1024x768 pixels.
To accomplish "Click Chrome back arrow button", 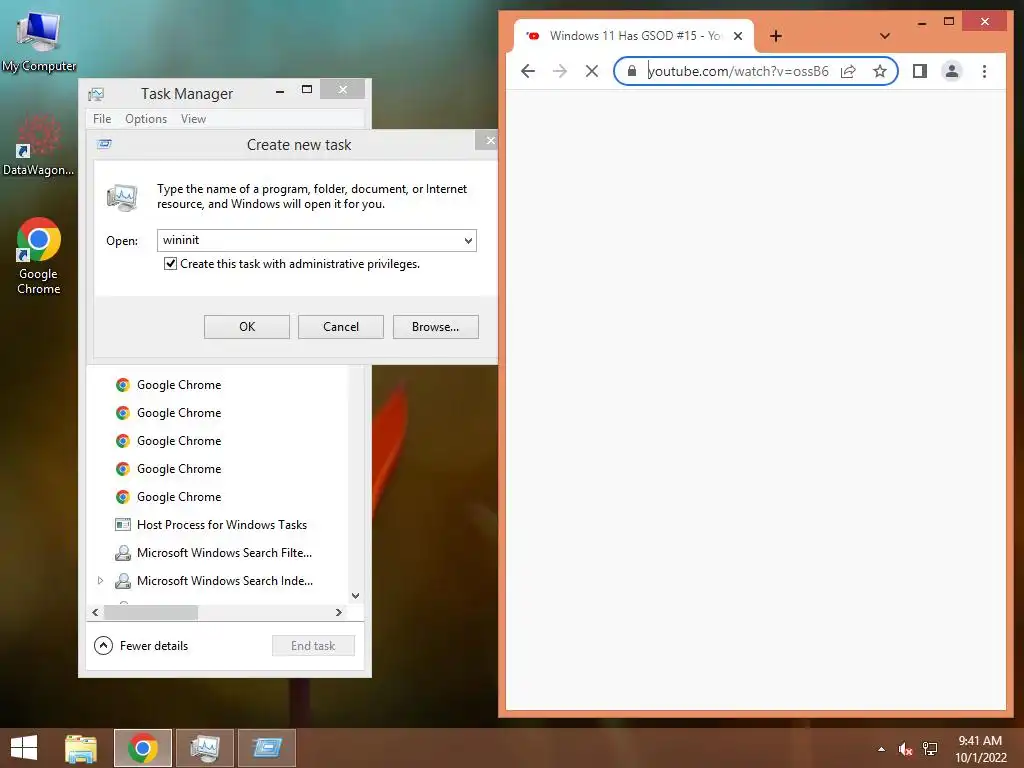I will click(x=528, y=71).
